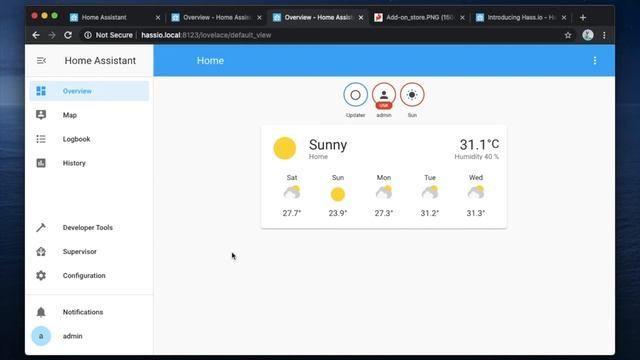Image resolution: width=640 pixels, height=360 pixels.
Task: Open the Chrome profile avatar
Action: point(588,35)
